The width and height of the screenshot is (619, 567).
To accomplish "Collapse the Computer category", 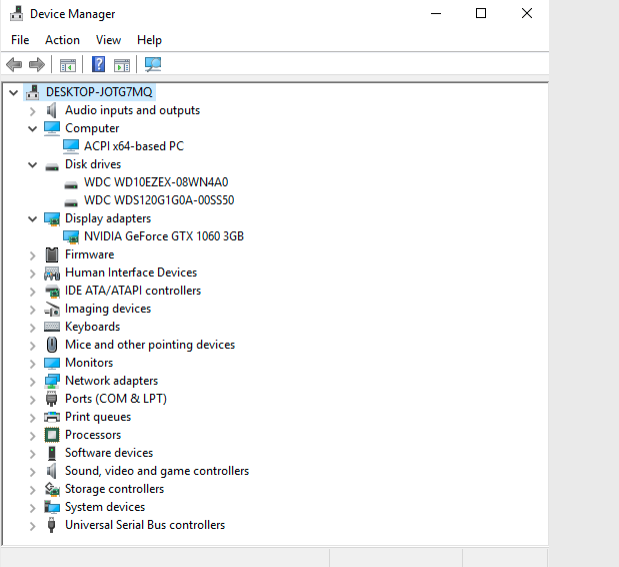I will pos(32,129).
